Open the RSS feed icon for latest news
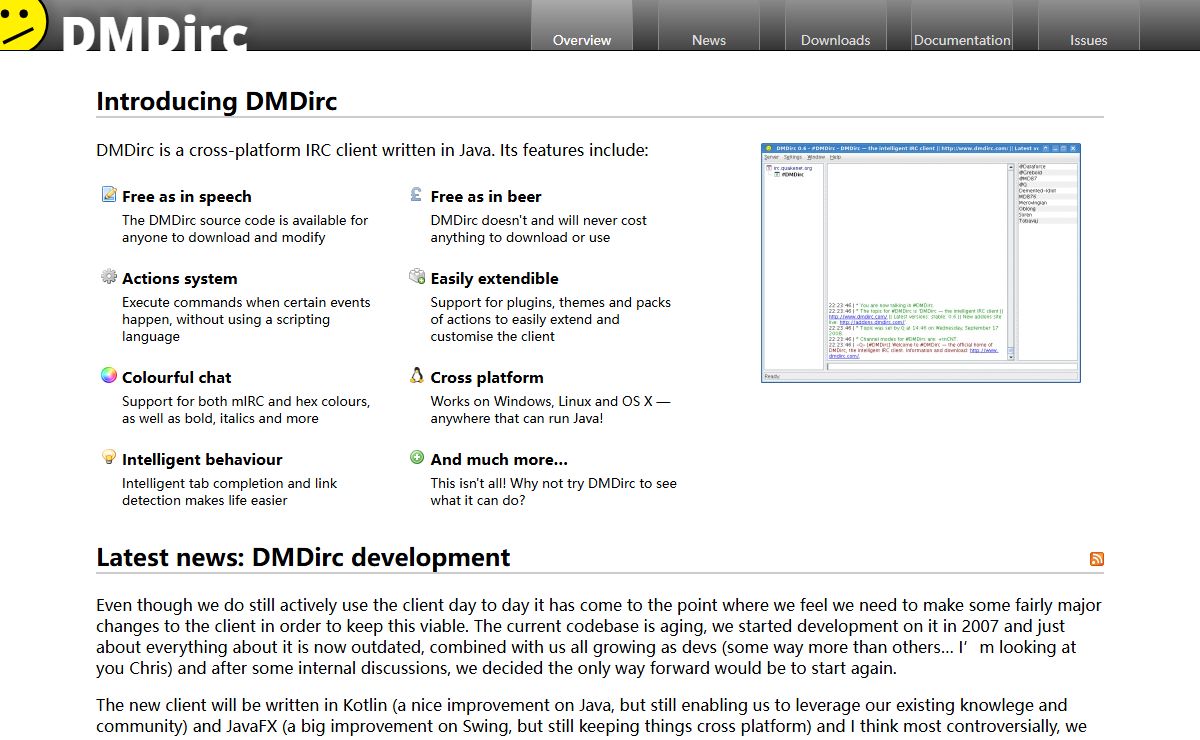The image size is (1200, 740). pos(1097,559)
